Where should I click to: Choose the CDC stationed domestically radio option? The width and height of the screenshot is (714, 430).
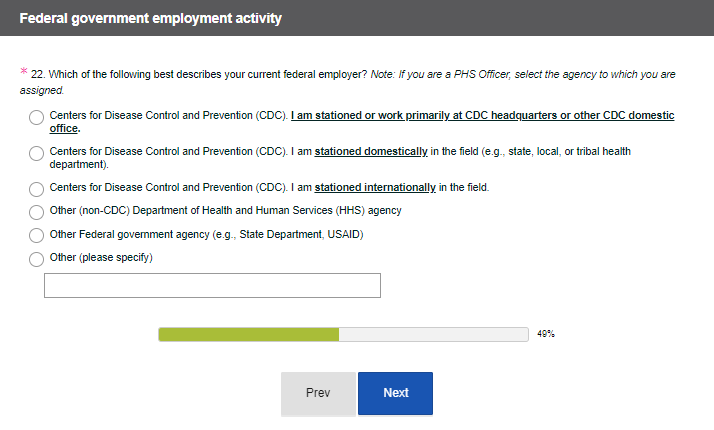pyautogui.click(x=37, y=153)
